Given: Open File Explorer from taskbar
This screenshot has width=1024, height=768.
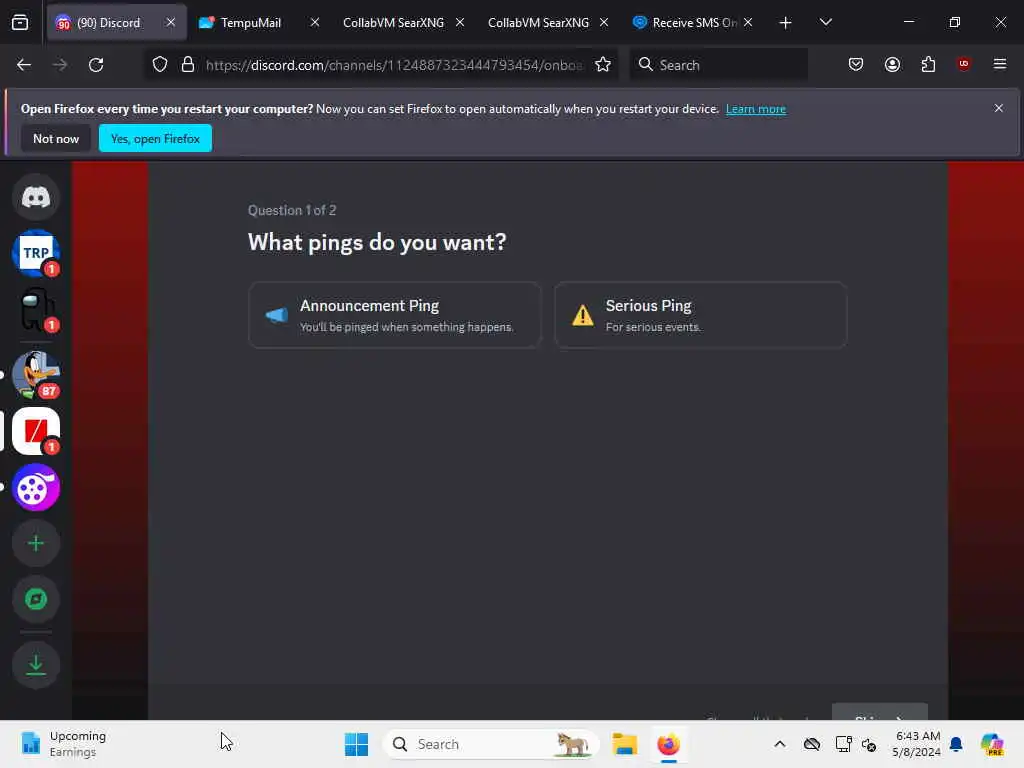Looking at the screenshot, I should (624, 744).
